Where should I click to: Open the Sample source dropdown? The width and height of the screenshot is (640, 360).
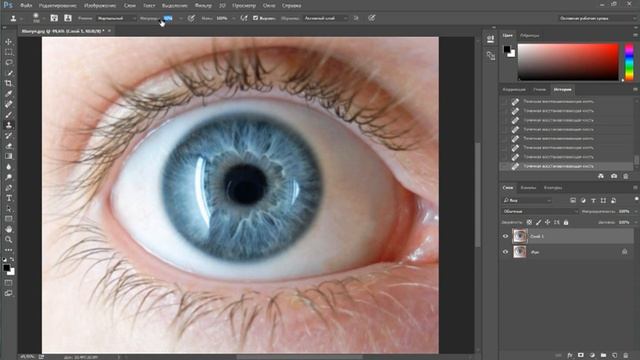[326, 18]
